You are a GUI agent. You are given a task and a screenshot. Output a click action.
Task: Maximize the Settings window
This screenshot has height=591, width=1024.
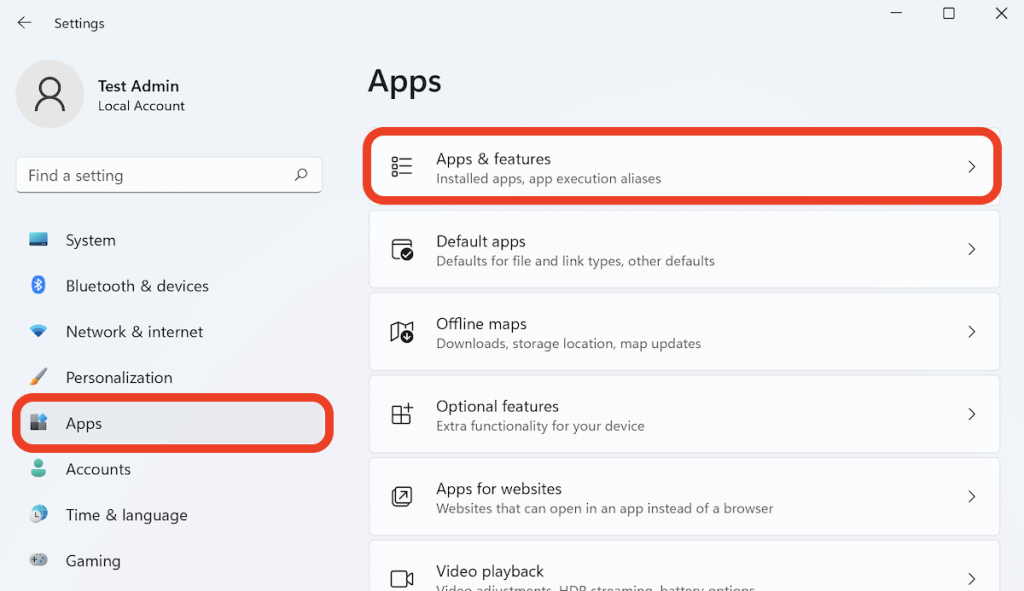point(949,13)
